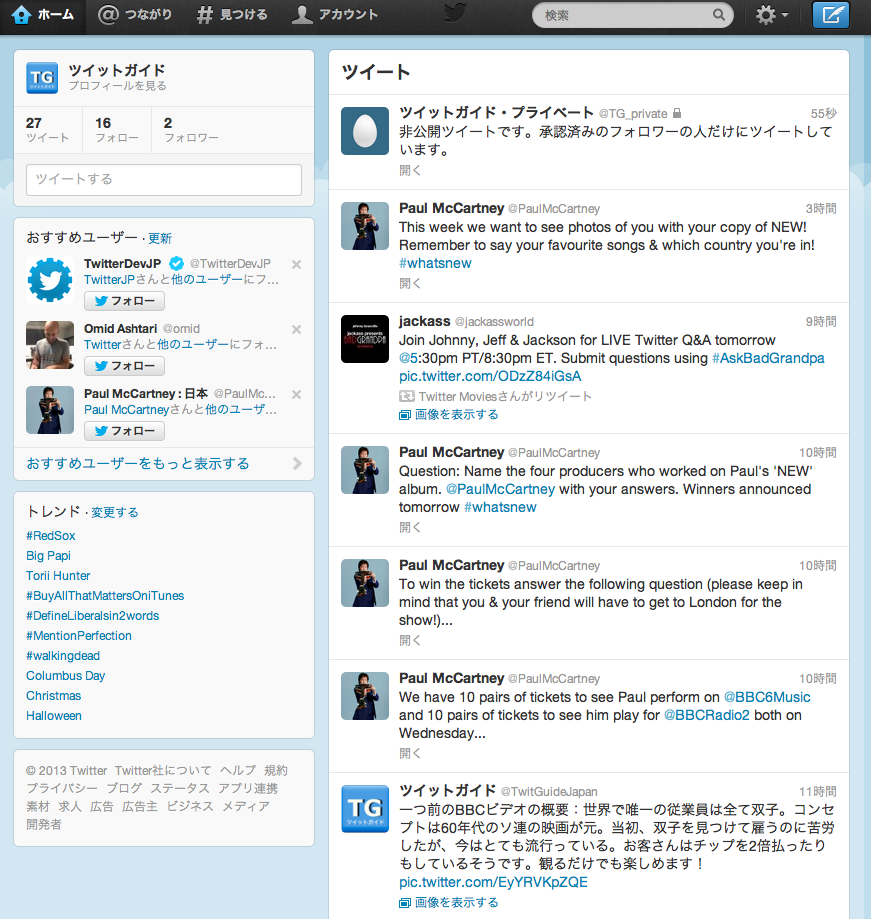871x919 pixels.
Task: Click TwitterDevJP gear-bird avatar
Action: [x=50, y=280]
